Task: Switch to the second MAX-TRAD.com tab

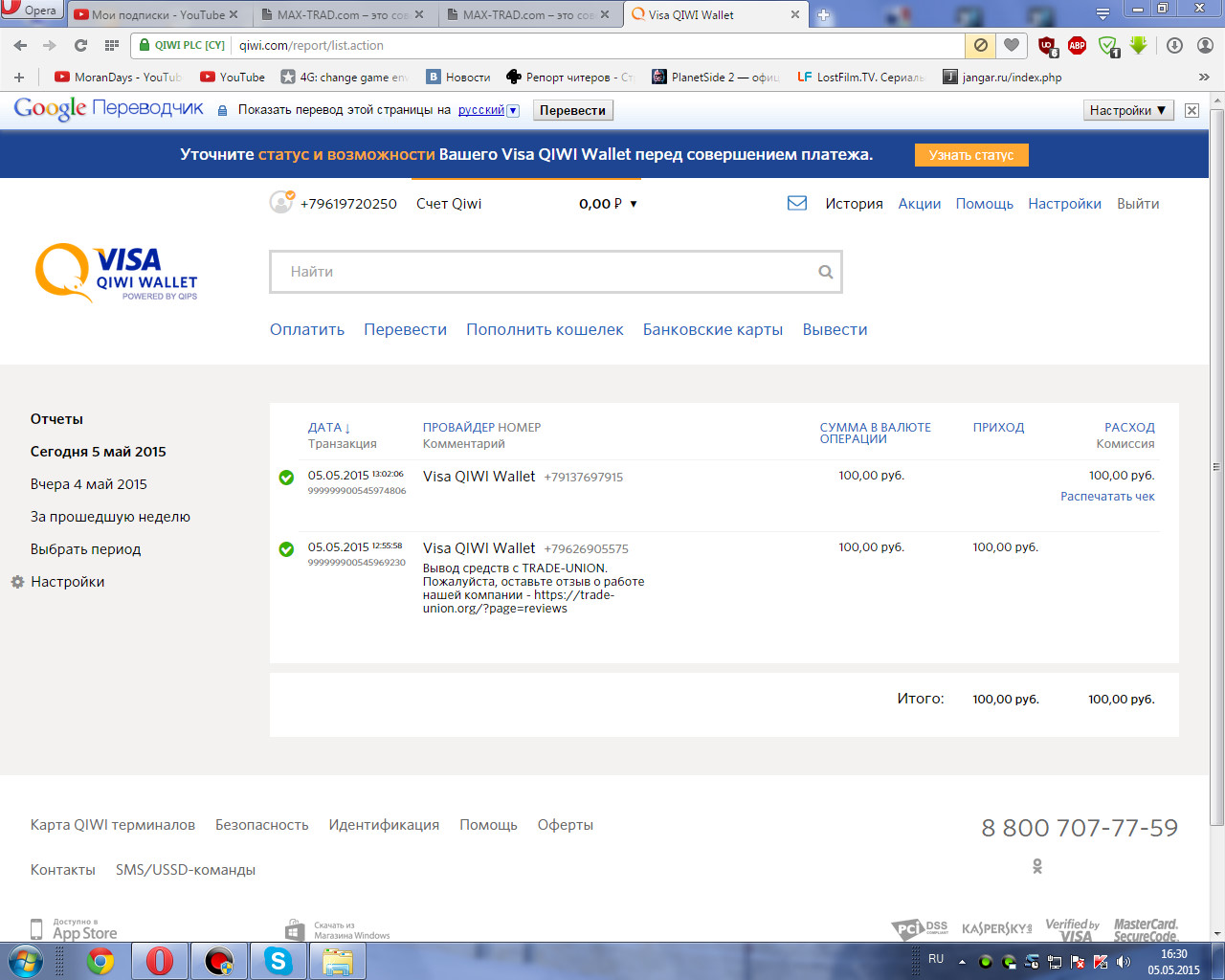Action: [x=525, y=14]
